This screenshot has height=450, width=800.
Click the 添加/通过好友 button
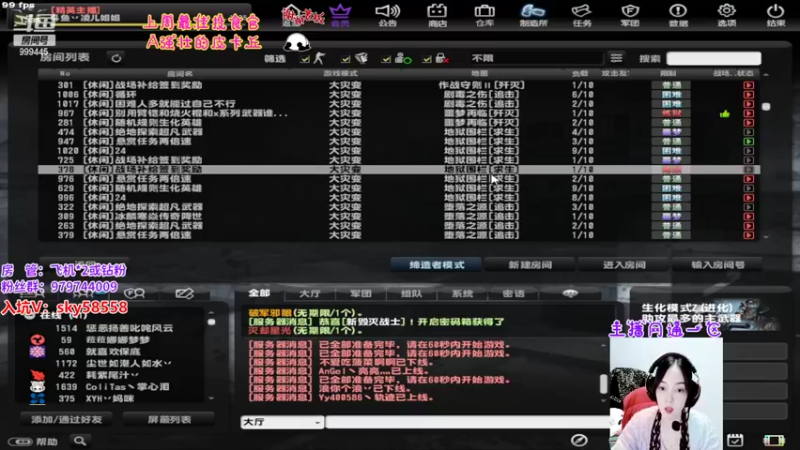66,419
